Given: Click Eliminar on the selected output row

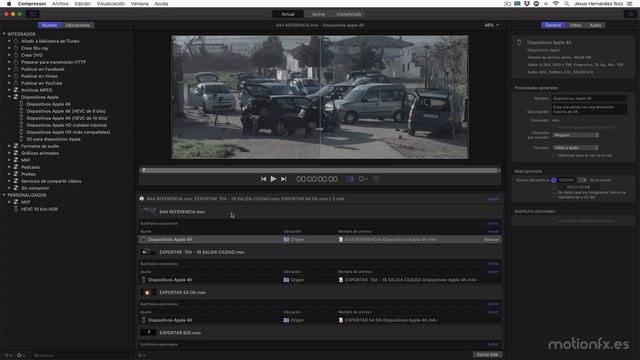Looking at the screenshot, I should (x=491, y=240).
